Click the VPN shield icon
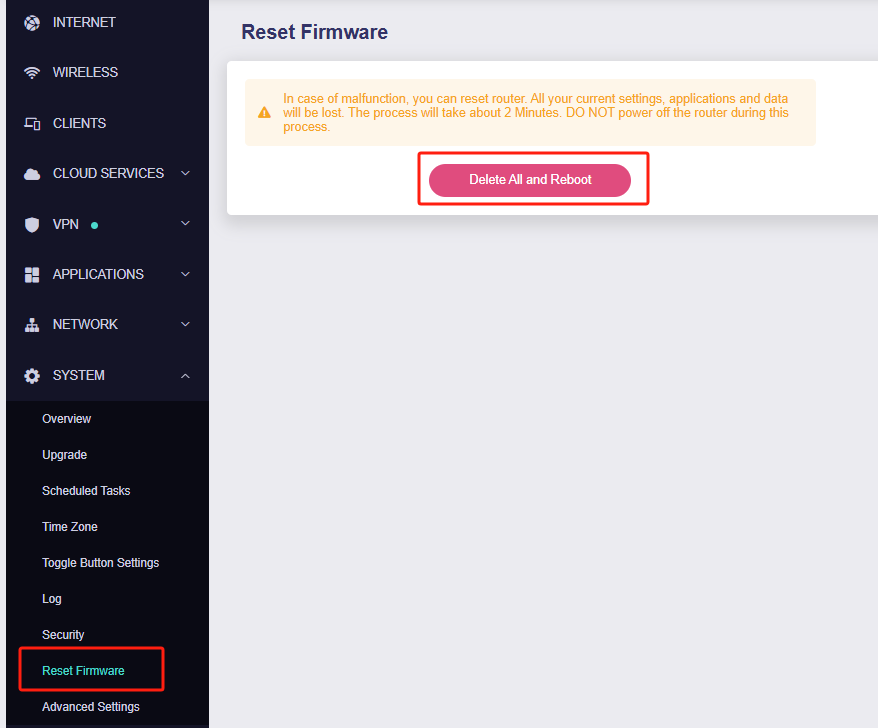 click(x=32, y=225)
